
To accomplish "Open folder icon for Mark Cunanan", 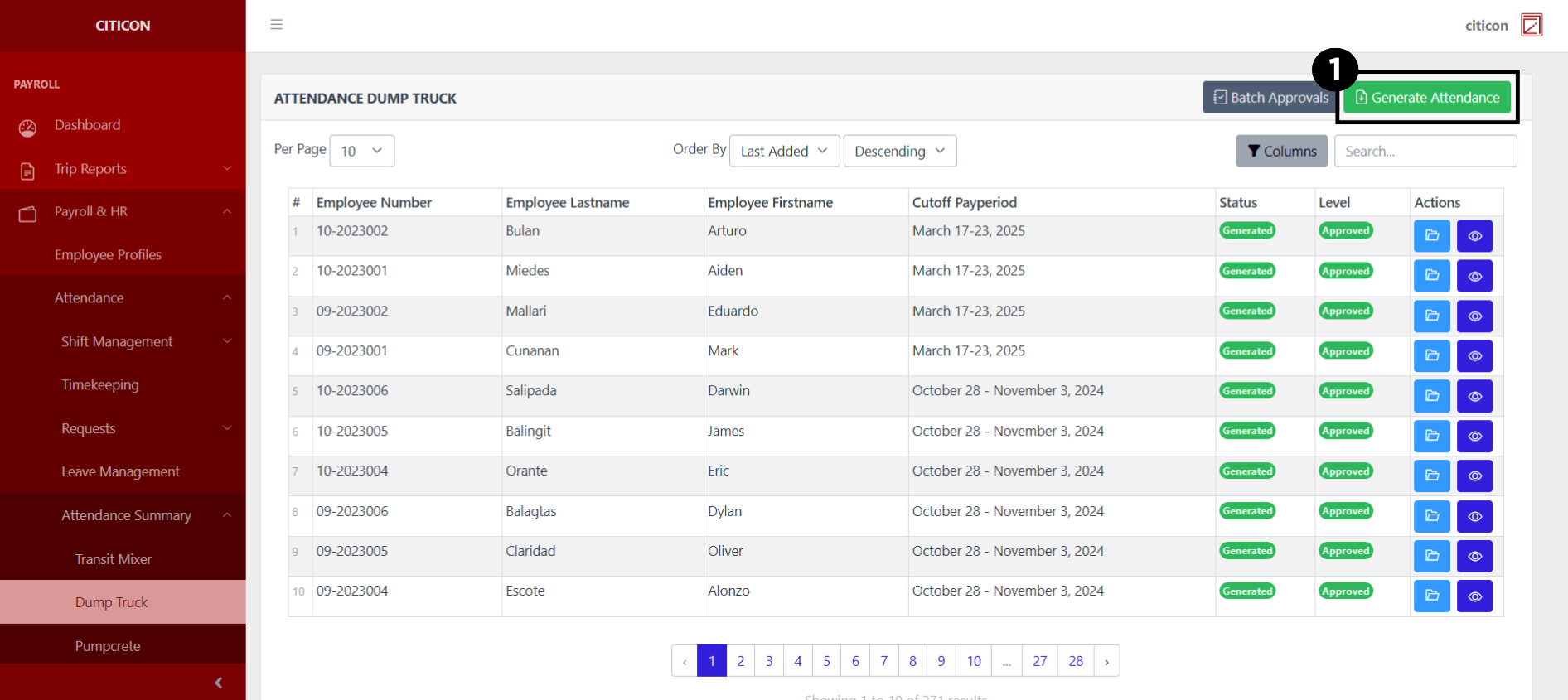I will [1431, 356].
